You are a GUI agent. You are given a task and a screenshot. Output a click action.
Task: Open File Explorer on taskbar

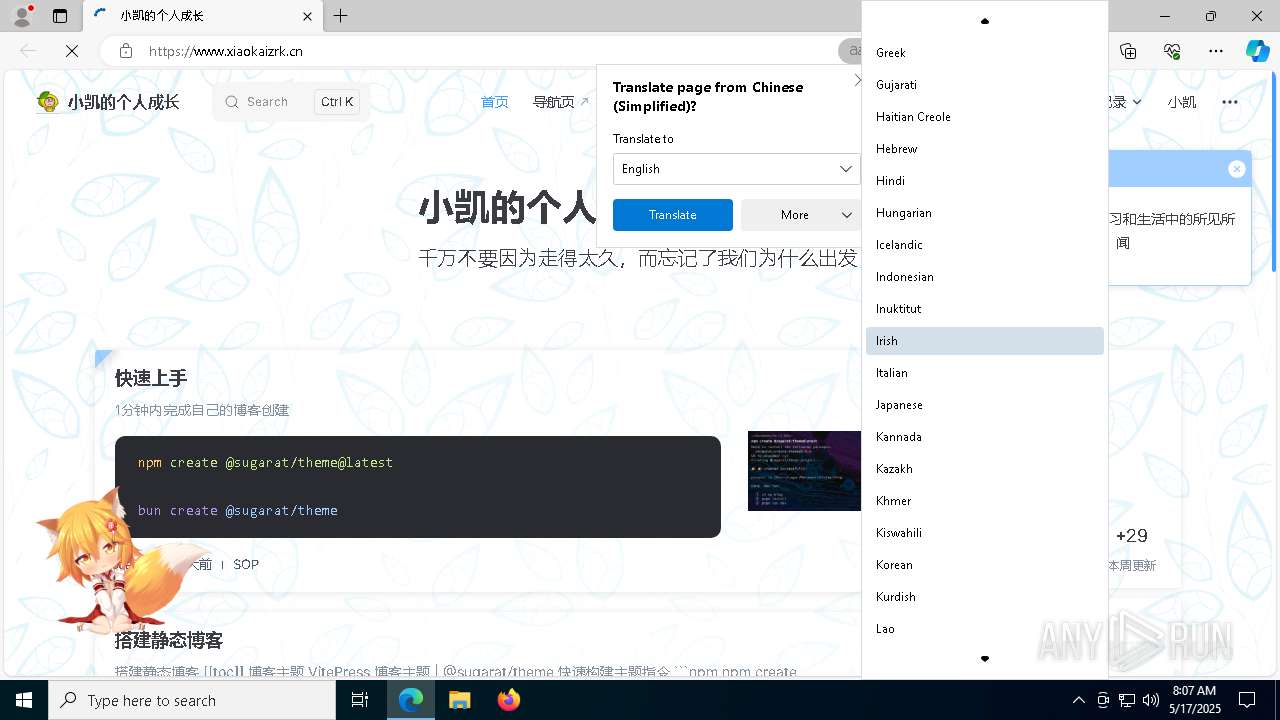459,700
